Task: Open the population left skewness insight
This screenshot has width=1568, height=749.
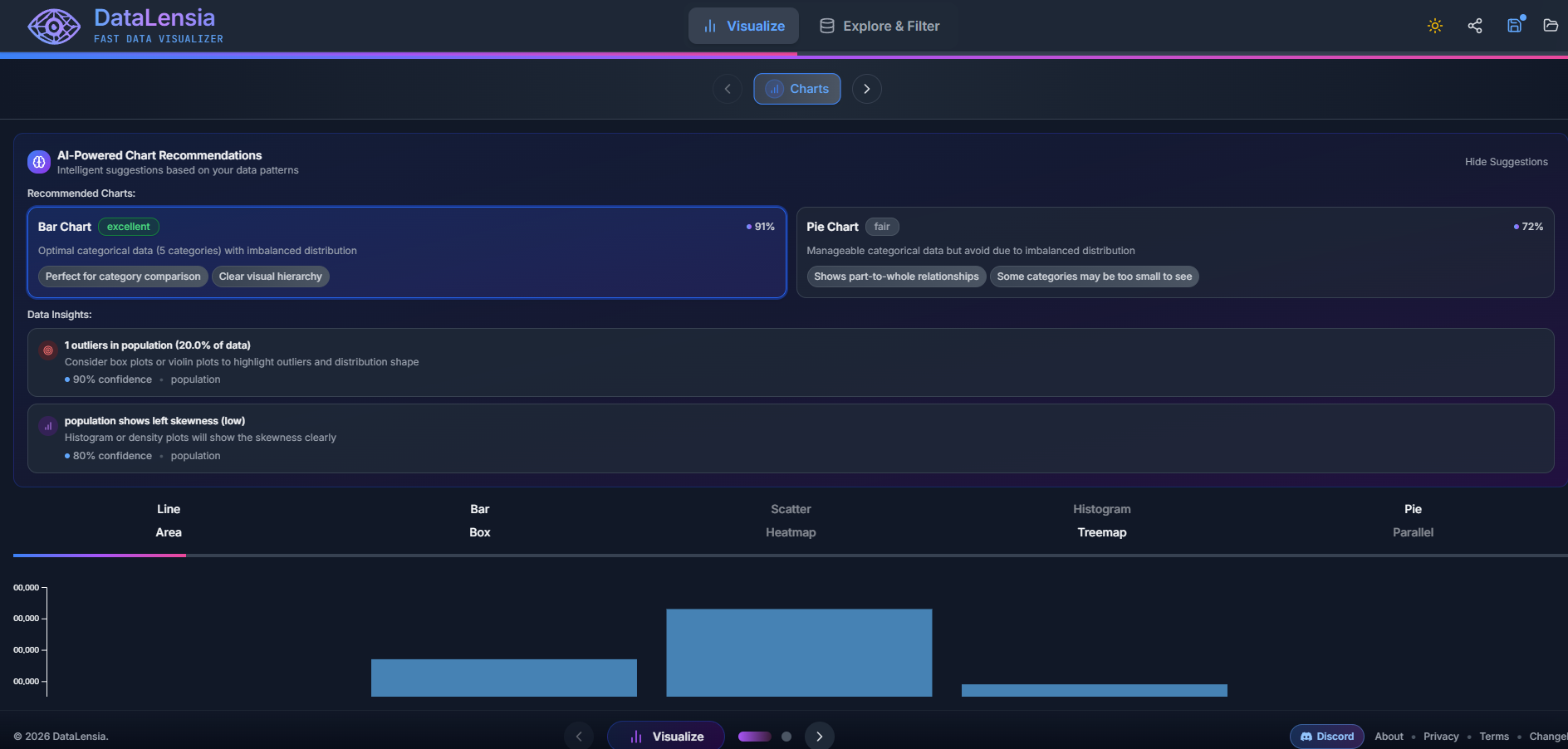Action: coord(791,438)
